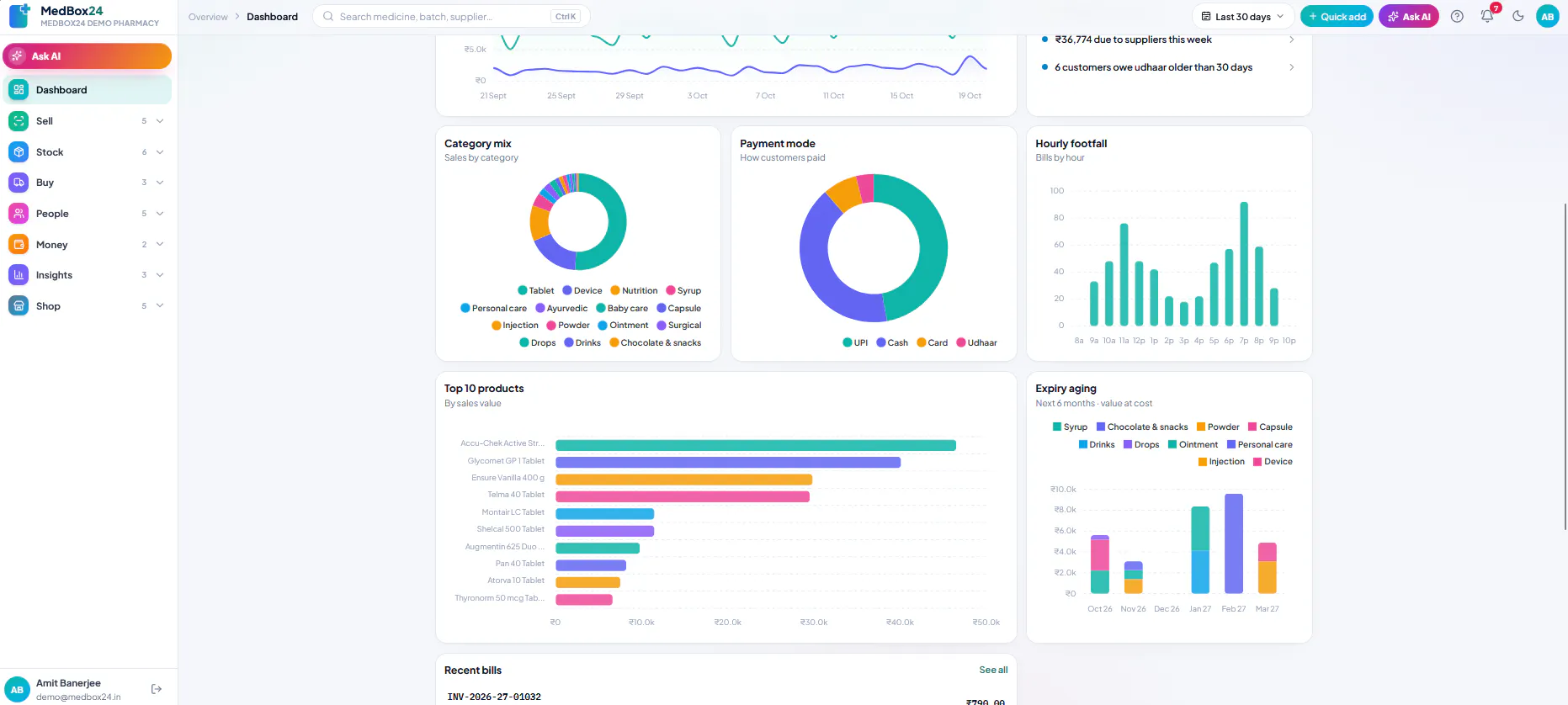Click the logout icon beside Amit Banerjee

(x=157, y=689)
